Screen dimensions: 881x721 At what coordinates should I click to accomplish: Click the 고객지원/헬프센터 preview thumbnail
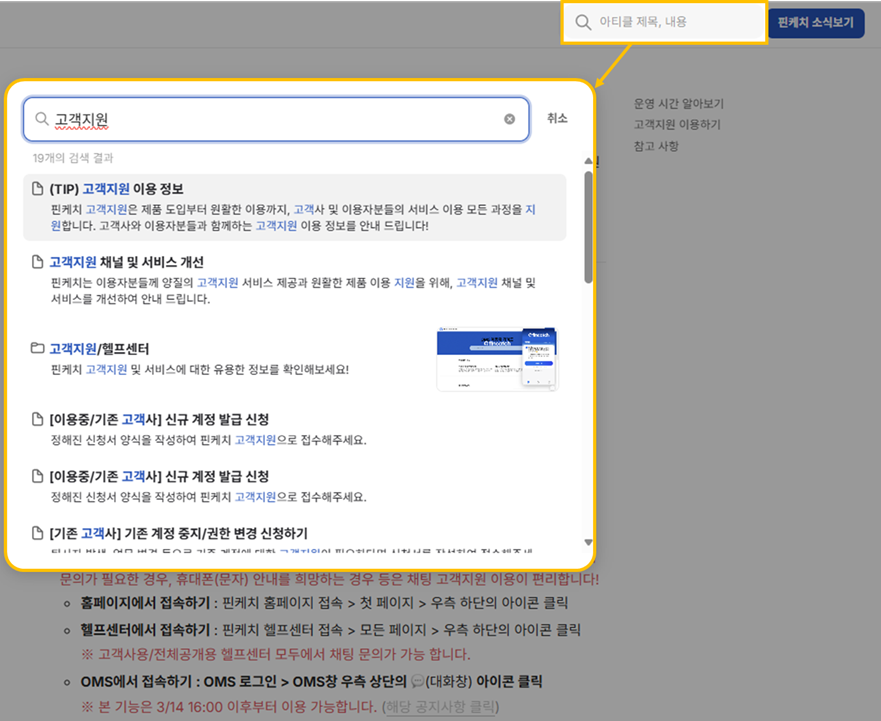click(497, 359)
